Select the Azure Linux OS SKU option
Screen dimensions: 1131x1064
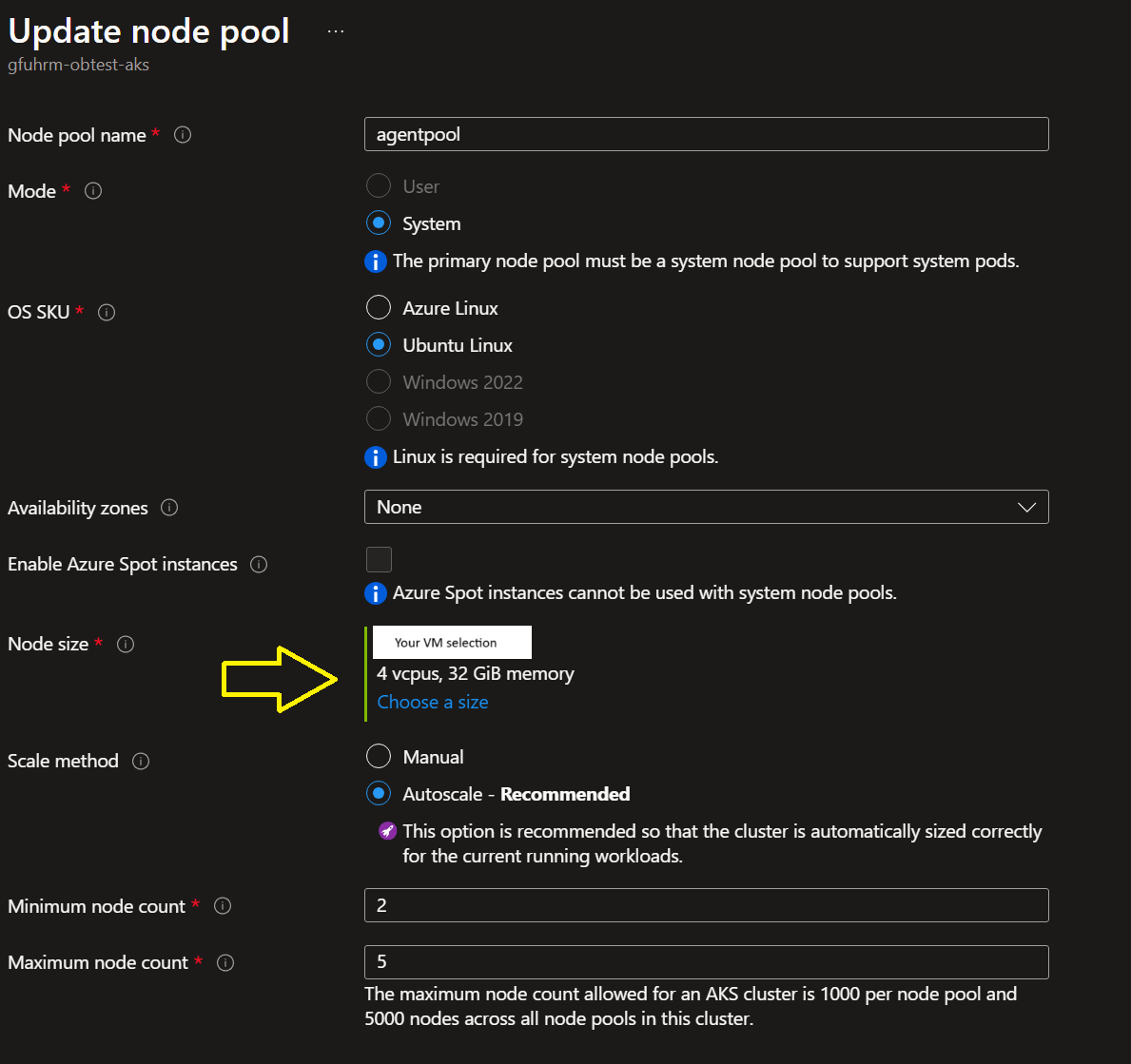click(379, 307)
